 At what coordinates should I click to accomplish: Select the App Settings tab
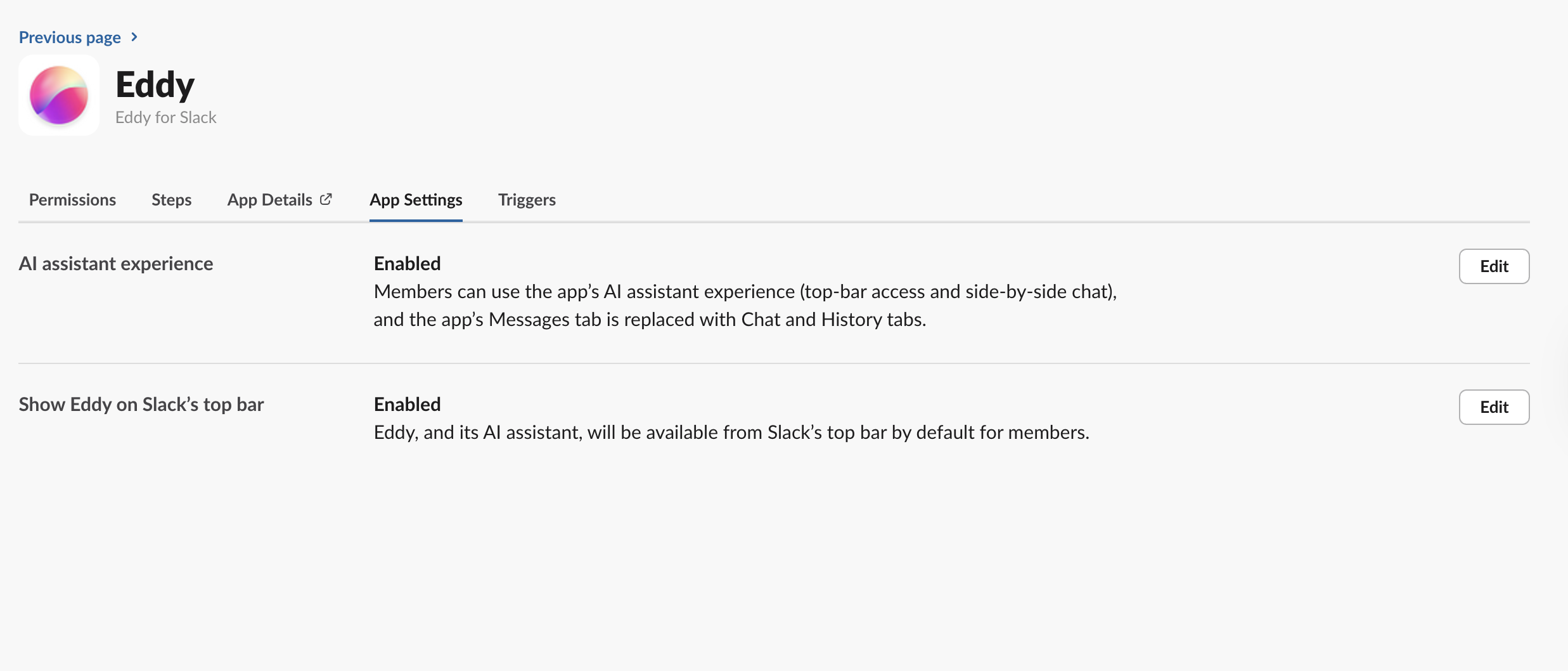(416, 200)
